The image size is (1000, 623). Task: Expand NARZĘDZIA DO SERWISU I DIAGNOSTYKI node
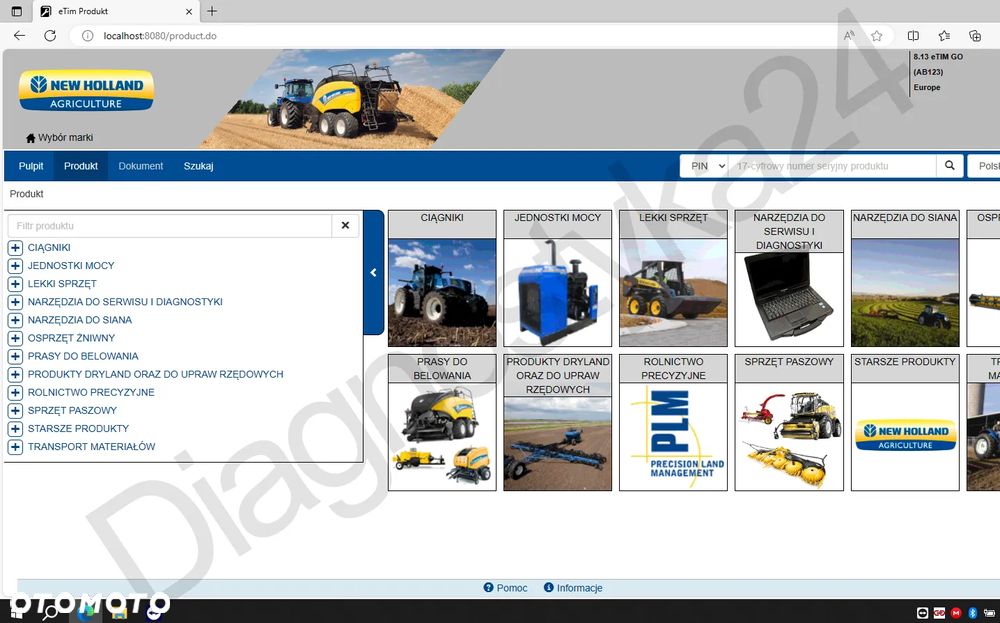[15, 302]
